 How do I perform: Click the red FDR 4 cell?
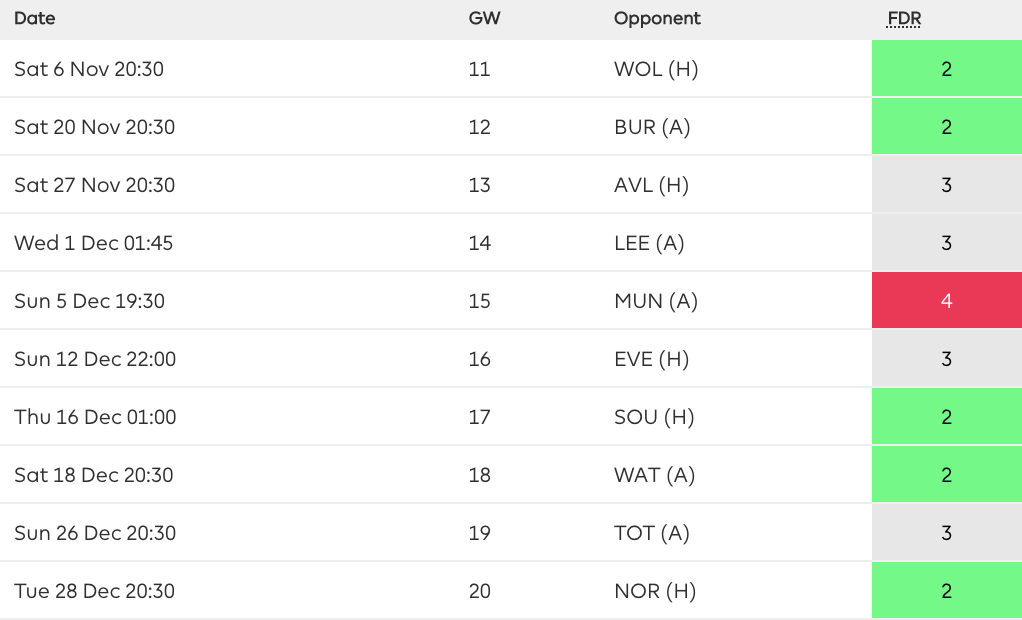(x=946, y=301)
